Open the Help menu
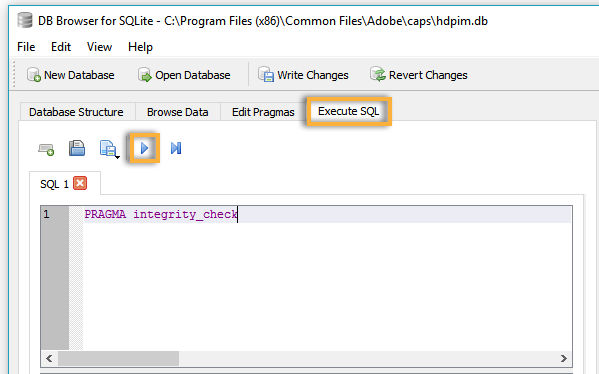This screenshot has width=599, height=374. click(140, 47)
